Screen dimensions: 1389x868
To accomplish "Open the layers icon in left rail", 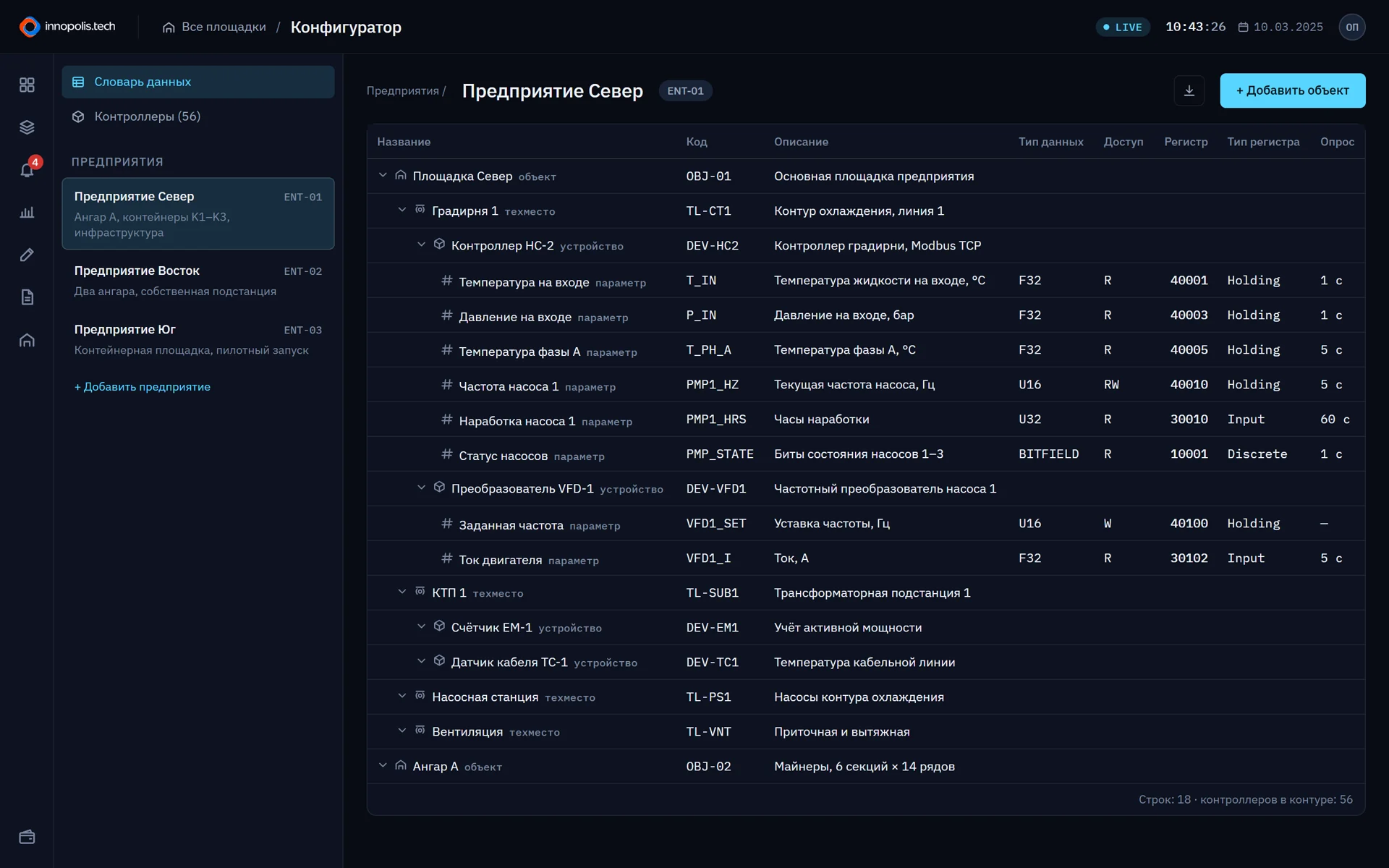I will point(27,127).
